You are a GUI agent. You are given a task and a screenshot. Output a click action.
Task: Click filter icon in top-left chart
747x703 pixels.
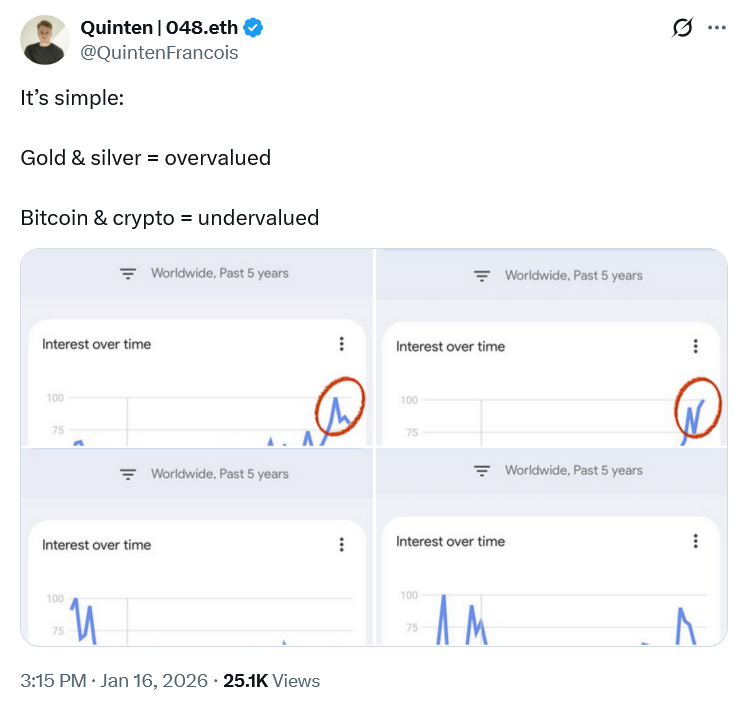tap(128, 273)
